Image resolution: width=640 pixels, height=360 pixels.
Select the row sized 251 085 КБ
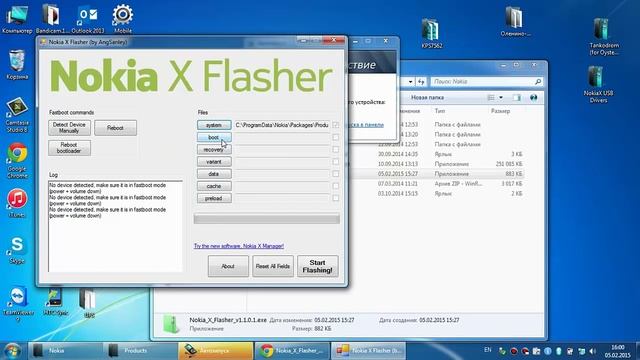click(437, 164)
